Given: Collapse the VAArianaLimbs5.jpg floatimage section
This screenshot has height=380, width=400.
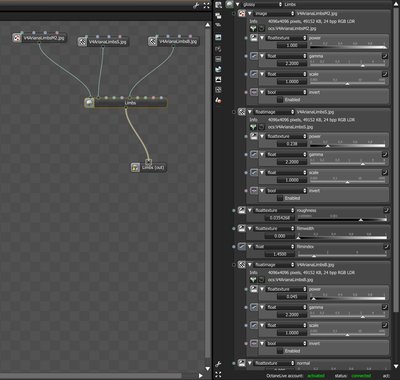Looking at the screenshot, I should 250,112.
